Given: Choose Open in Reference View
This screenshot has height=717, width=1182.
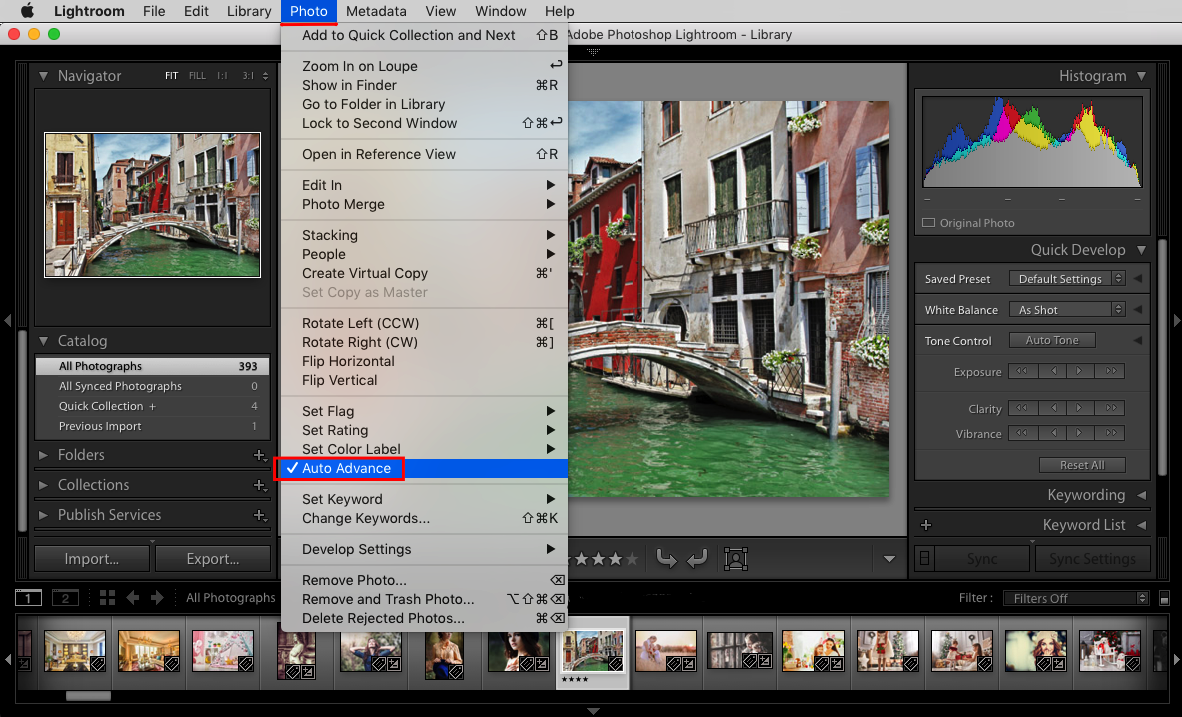Looking at the screenshot, I should tap(424, 155).
